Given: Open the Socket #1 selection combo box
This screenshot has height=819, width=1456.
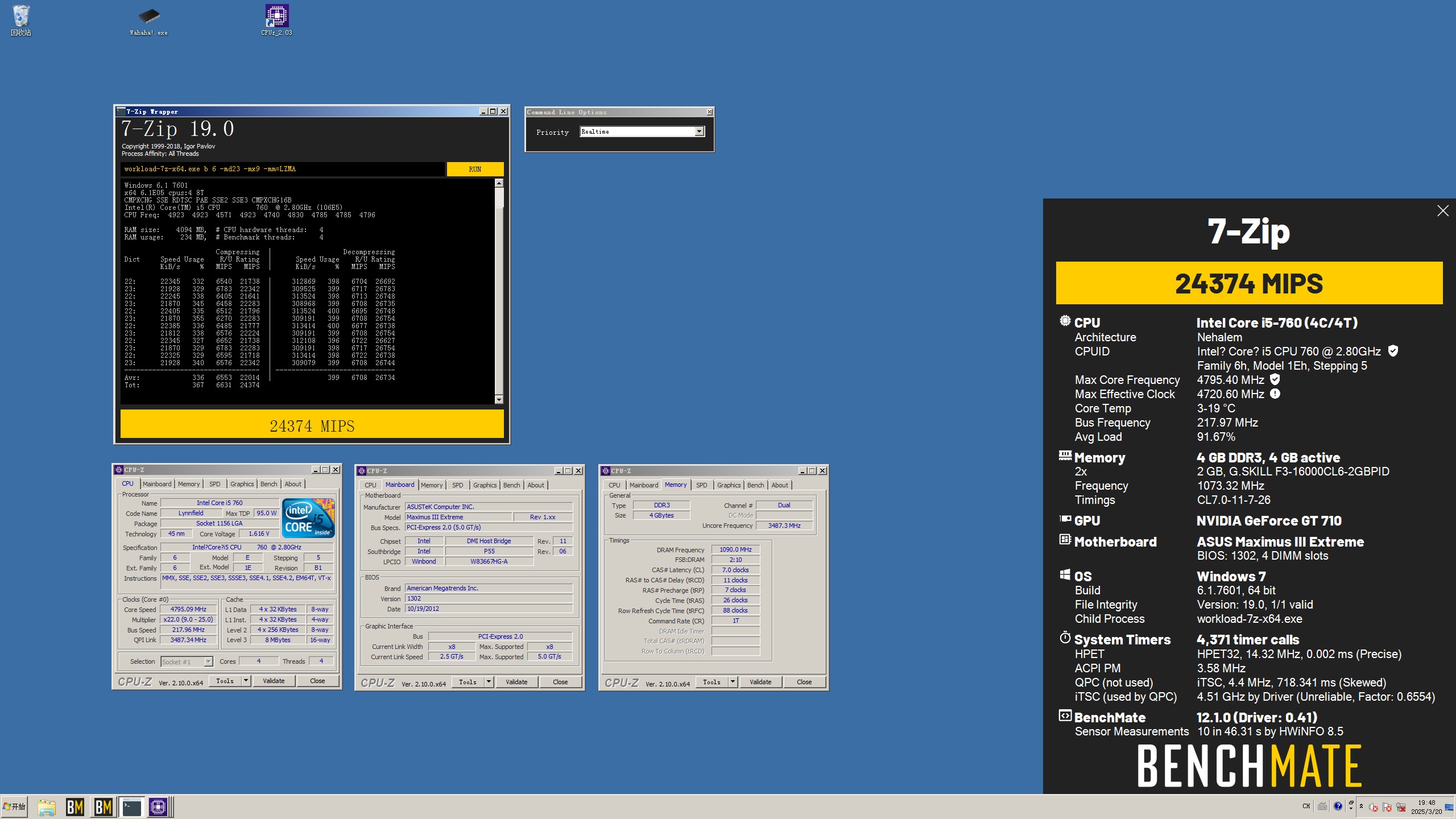Looking at the screenshot, I should click(187, 661).
